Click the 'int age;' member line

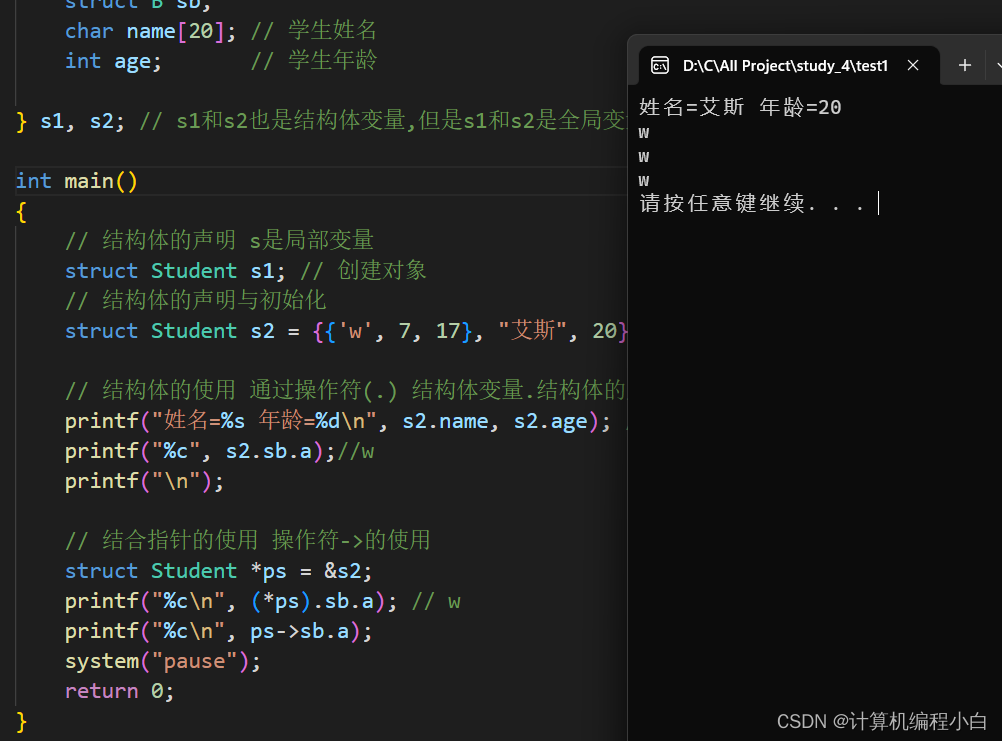pyautogui.click(x=113, y=61)
